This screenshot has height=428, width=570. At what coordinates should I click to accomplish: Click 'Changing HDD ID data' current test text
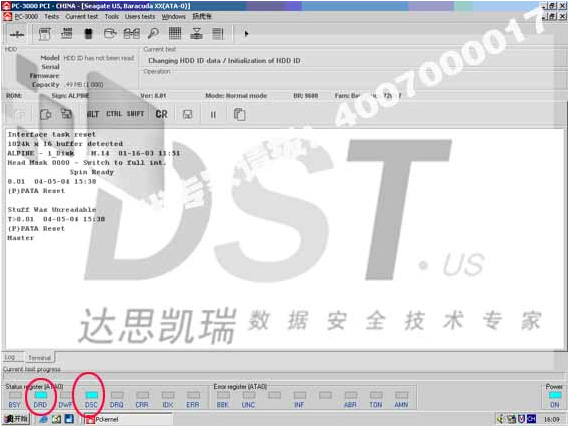(224, 60)
